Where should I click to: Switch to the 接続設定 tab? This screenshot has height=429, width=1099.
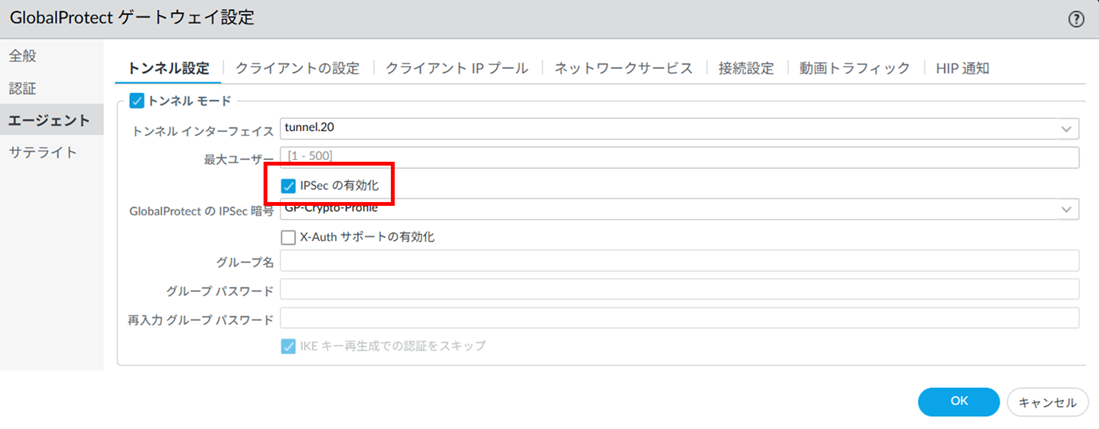(x=746, y=68)
